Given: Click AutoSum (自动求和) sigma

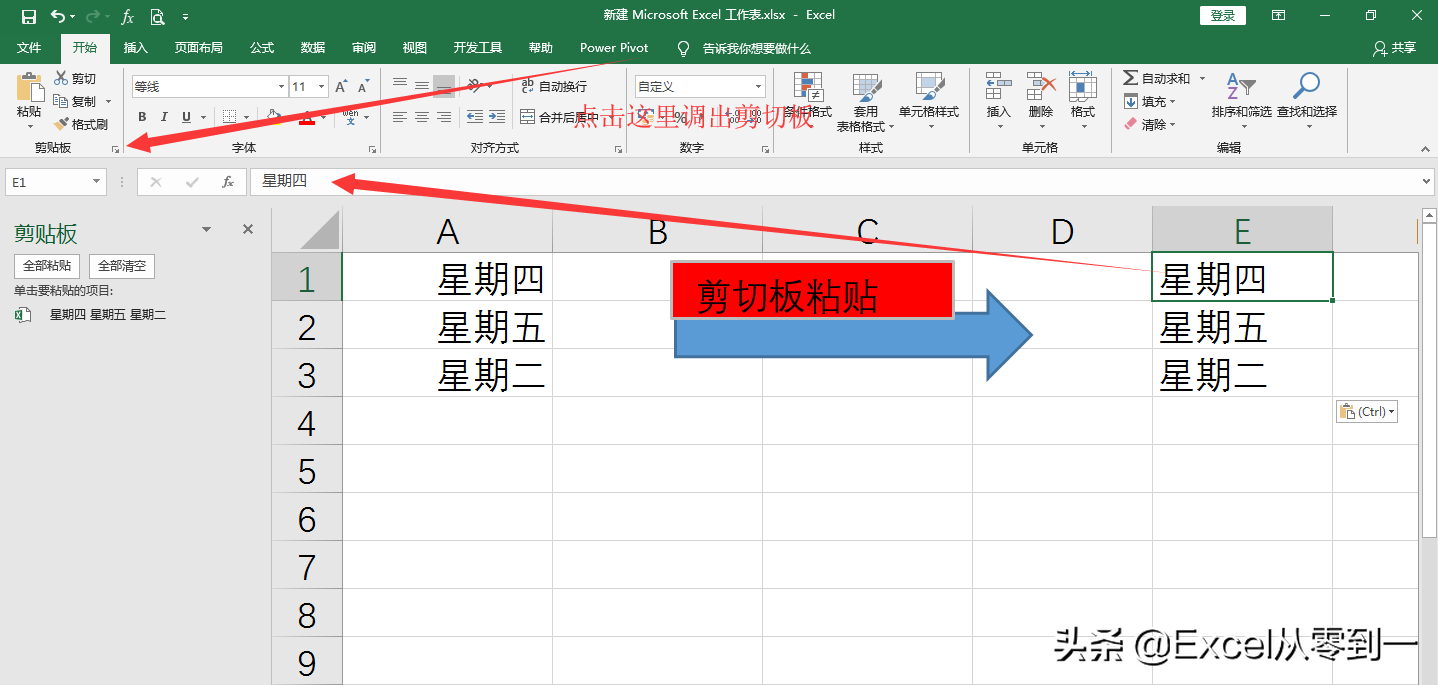Looking at the screenshot, I should pyautogui.click(x=1130, y=78).
